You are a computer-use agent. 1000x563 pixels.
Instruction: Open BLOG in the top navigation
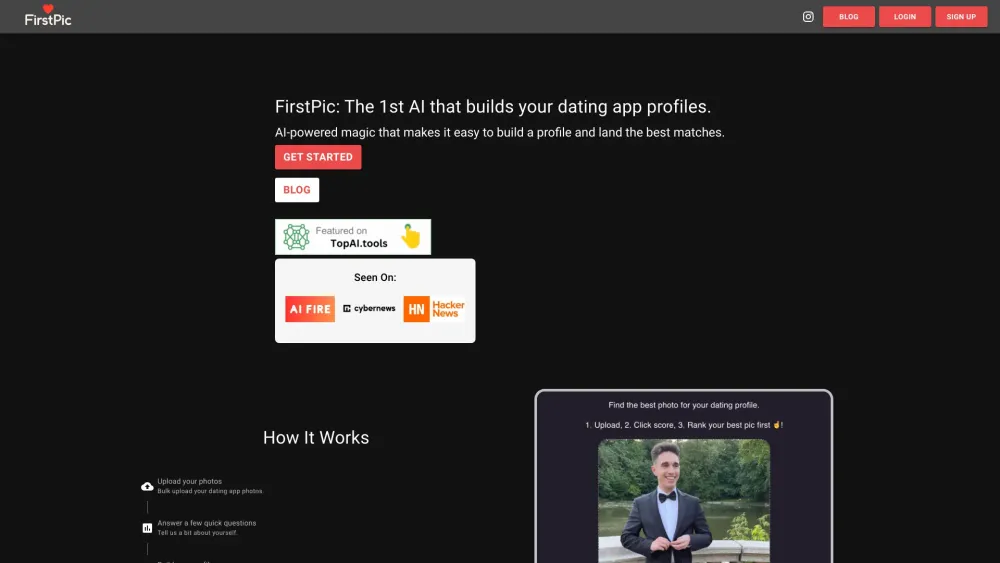point(849,17)
